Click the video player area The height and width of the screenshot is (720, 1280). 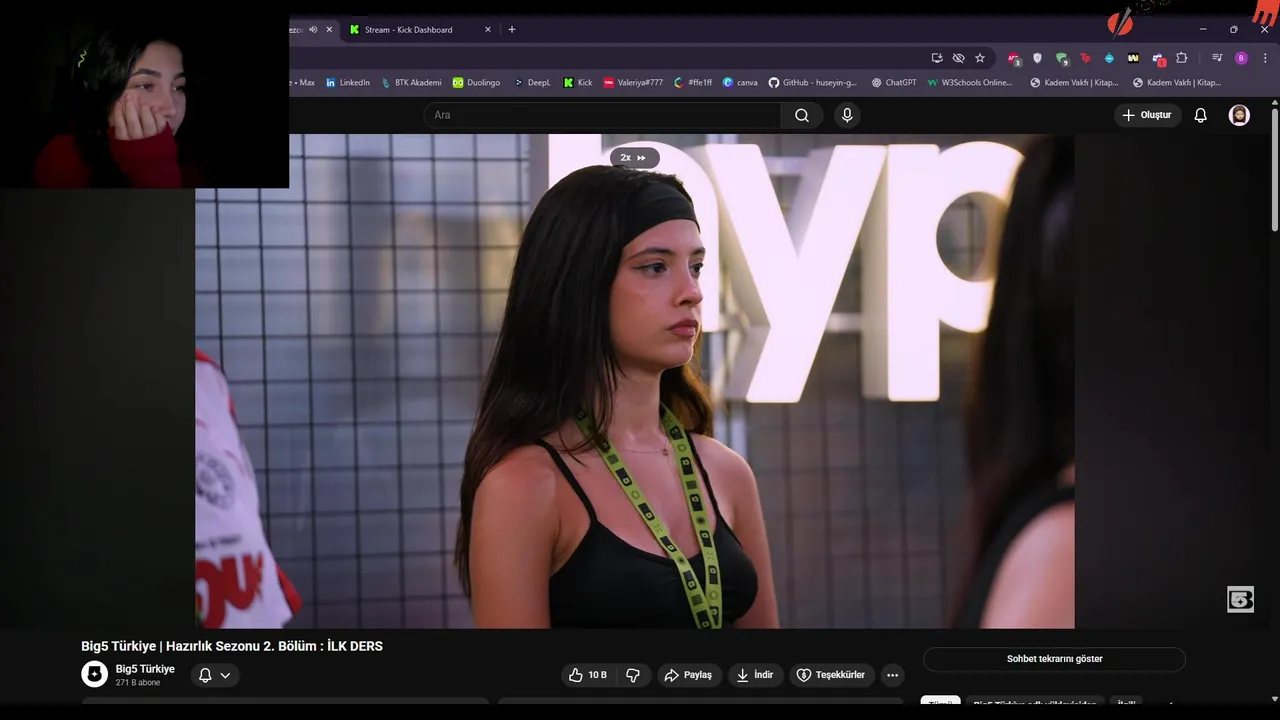click(634, 381)
